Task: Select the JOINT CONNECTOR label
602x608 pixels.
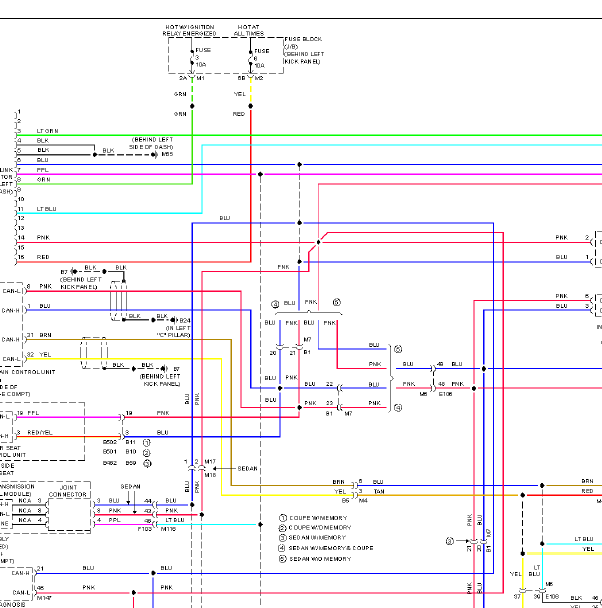Action: (x=68, y=491)
